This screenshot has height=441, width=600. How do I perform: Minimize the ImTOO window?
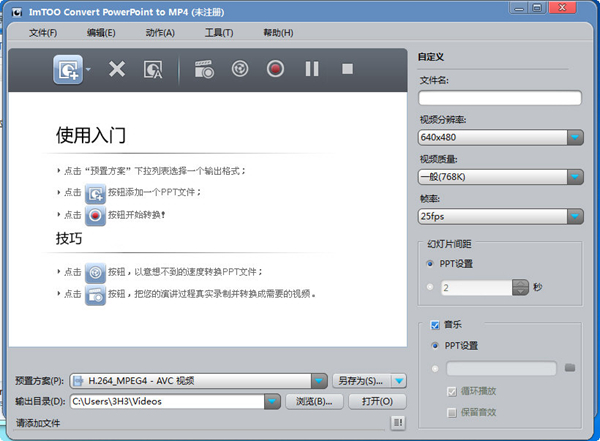pos(518,8)
